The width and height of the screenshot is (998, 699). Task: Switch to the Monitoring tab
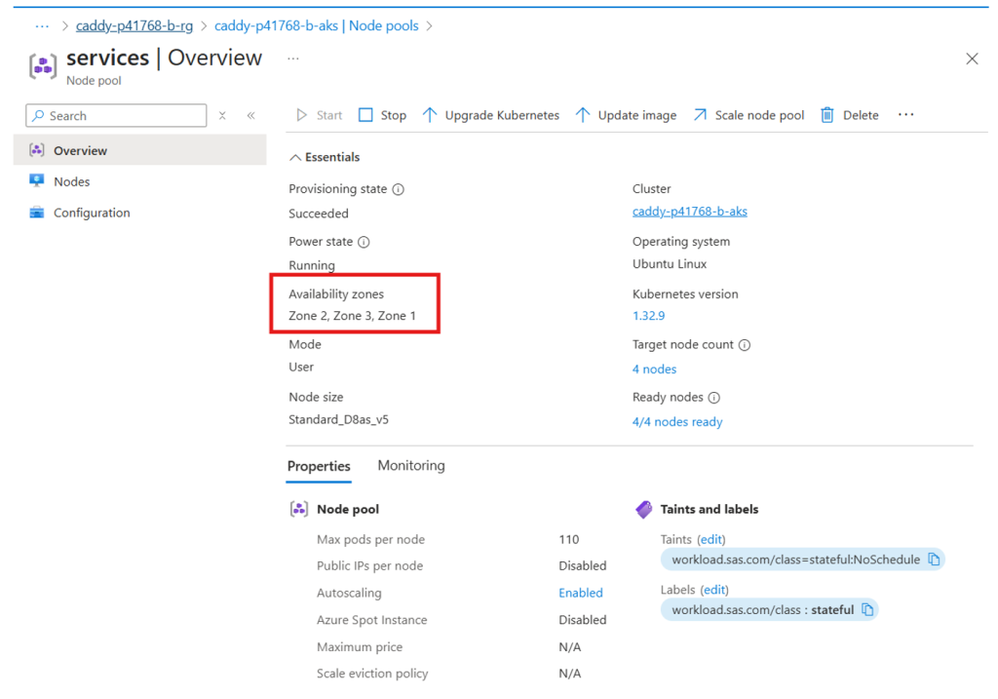click(411, 465)
